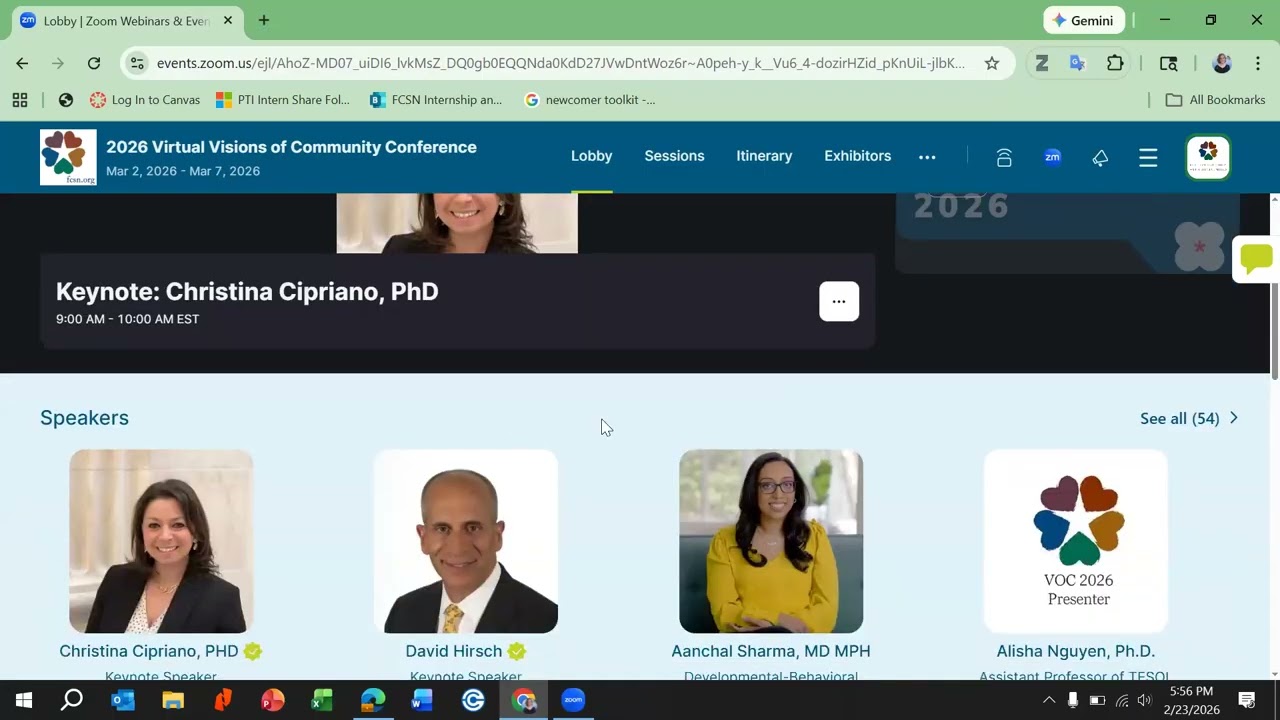Click the address bar URL field
The image size is (1280, 720).
pyautogui.click(x=560, y=63)
